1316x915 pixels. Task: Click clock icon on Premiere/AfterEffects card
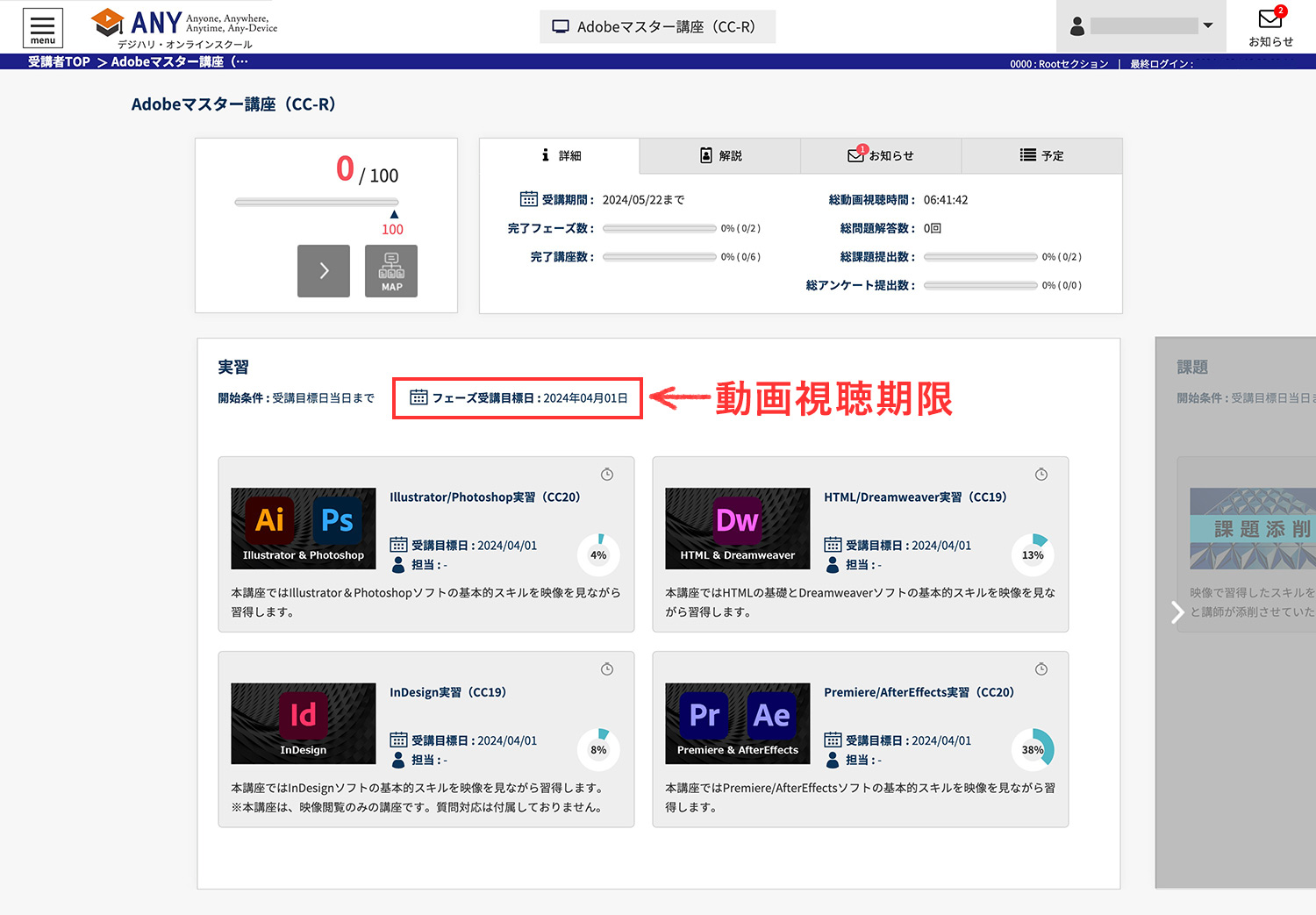(x=1041, y=669)
